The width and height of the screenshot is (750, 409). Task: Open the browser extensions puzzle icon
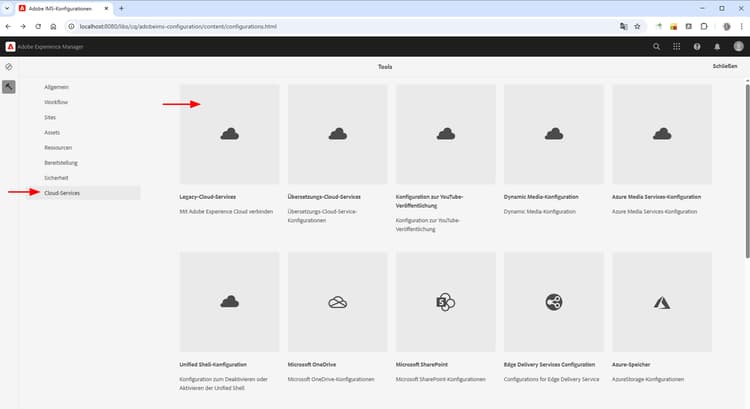point(704,26)
